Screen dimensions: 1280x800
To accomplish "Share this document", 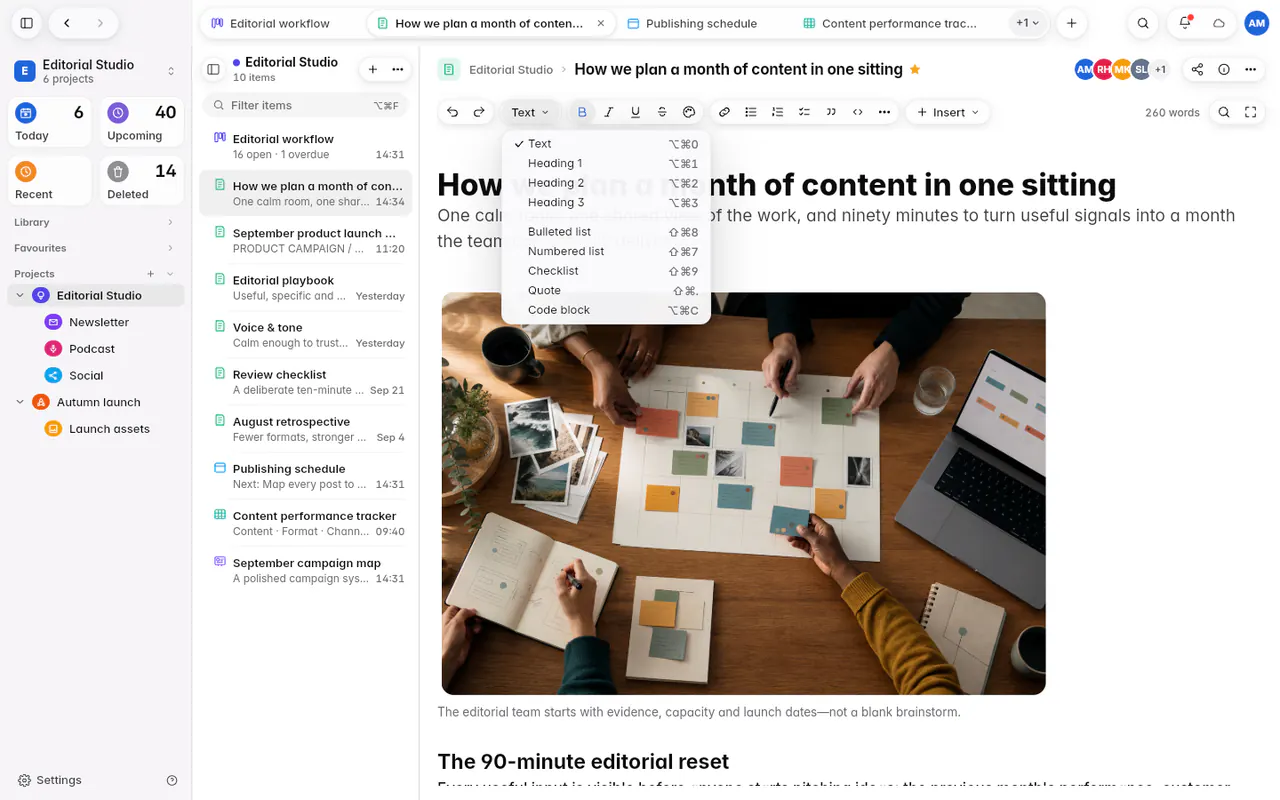I will tap(1197, 69).
